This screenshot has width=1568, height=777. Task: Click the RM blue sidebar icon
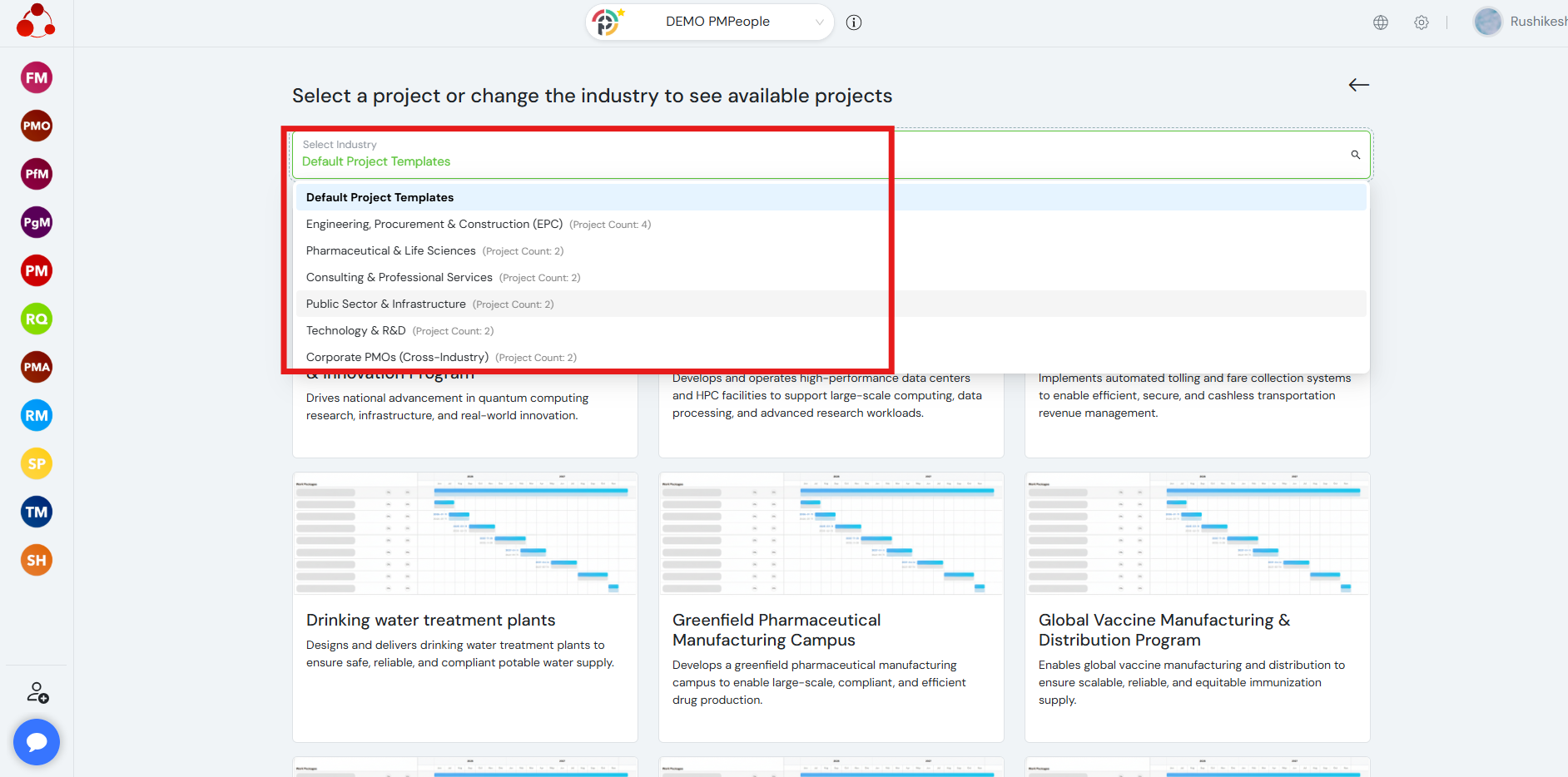point(37,416)
